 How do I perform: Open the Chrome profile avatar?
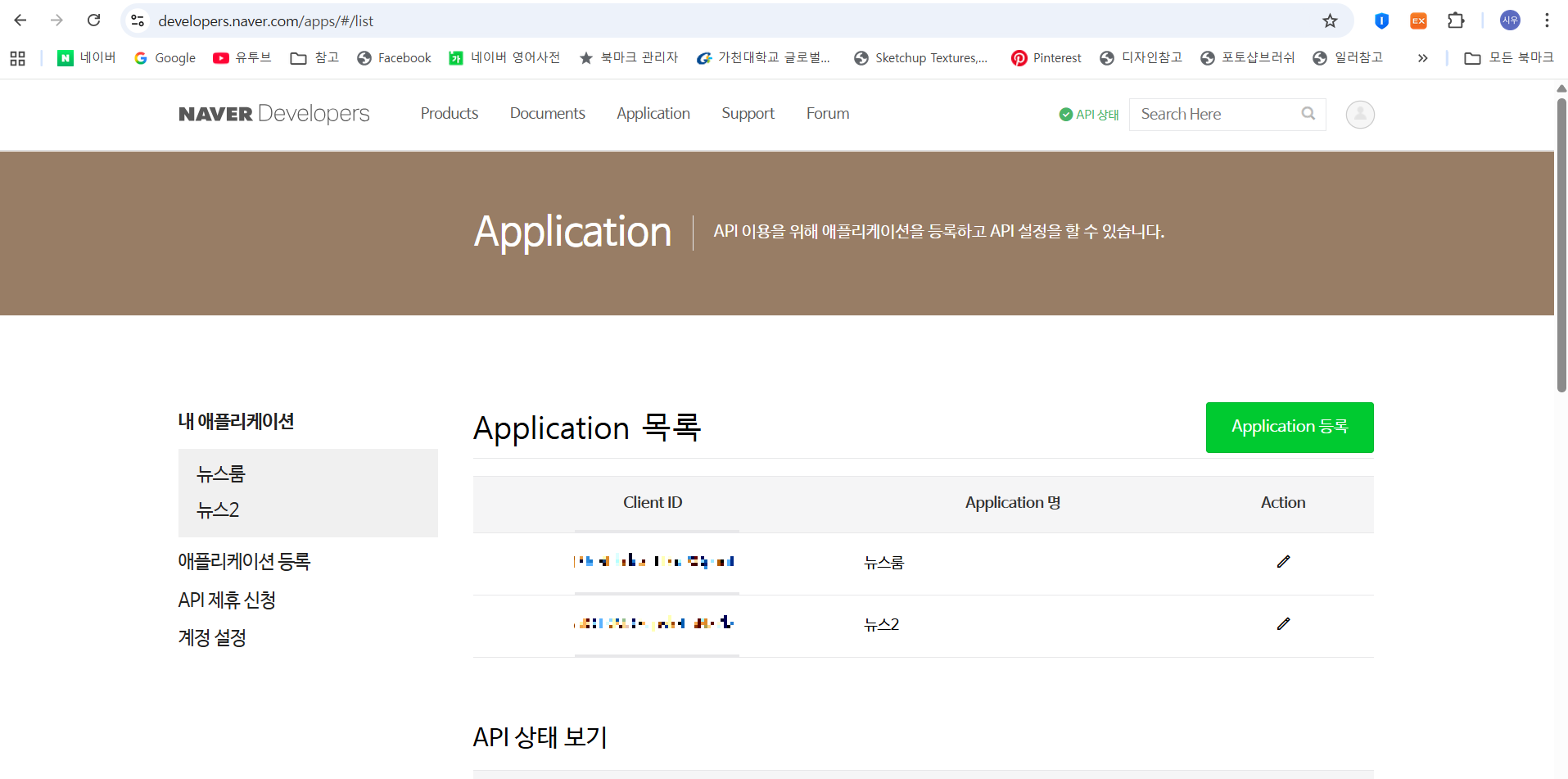click(x=1510, y=20)
